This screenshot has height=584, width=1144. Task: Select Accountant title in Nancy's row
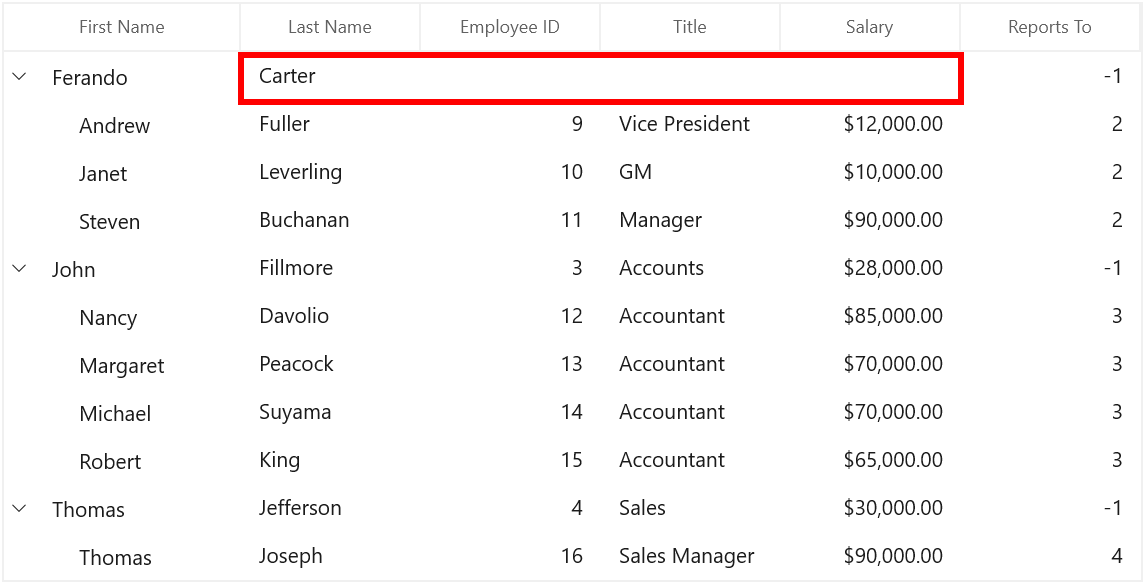pos(672,316)
